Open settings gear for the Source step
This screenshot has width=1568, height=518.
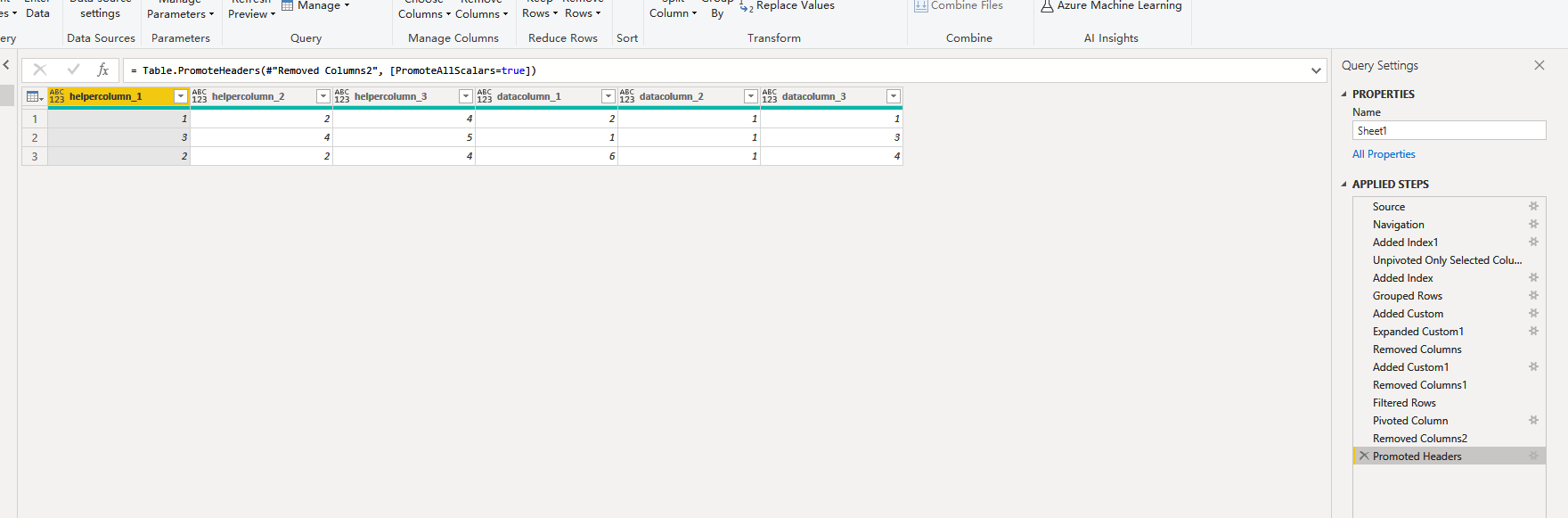pos(1534,206)
